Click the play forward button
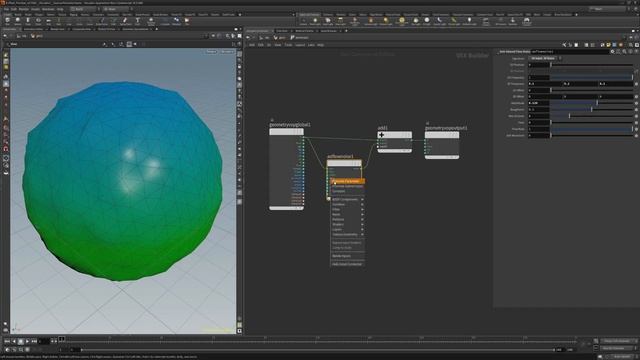The width and height of the screenshot is (640, 360). [x=27, y=341]
